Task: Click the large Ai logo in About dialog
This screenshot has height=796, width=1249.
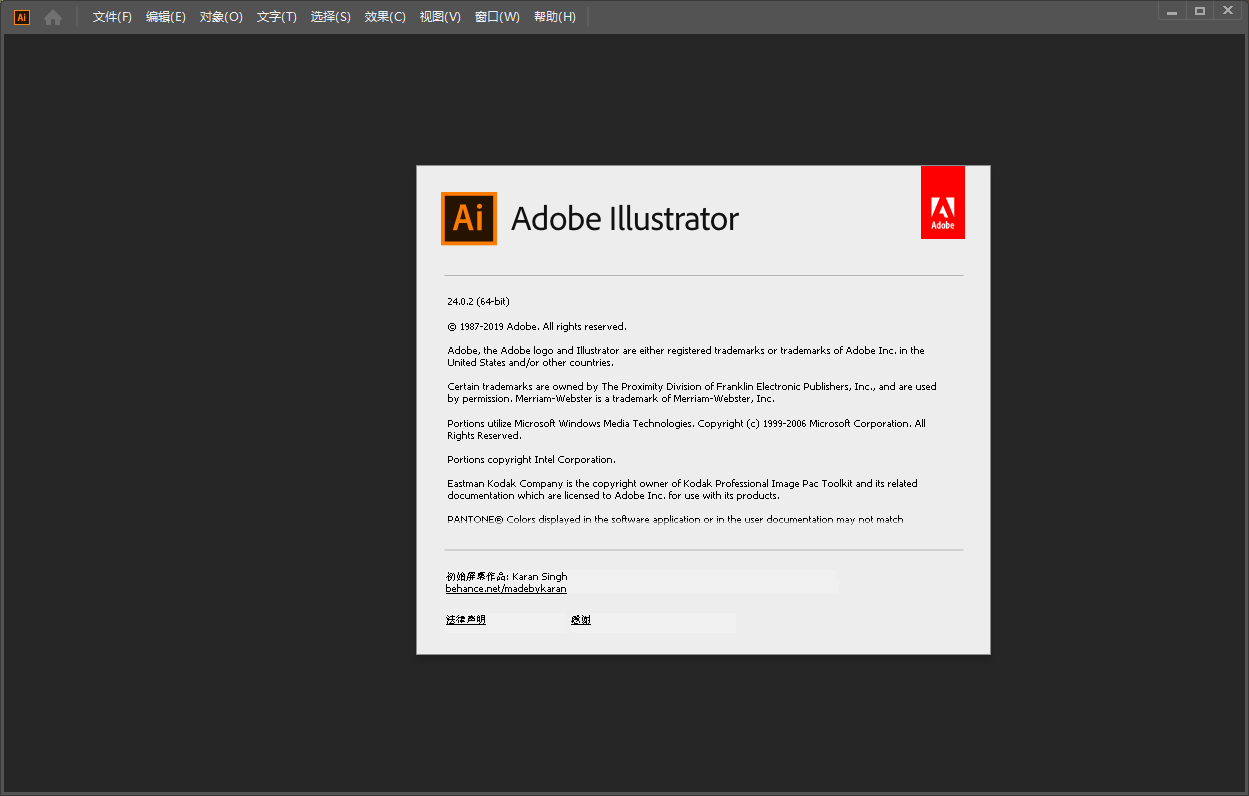Action: tap(469, 218)
